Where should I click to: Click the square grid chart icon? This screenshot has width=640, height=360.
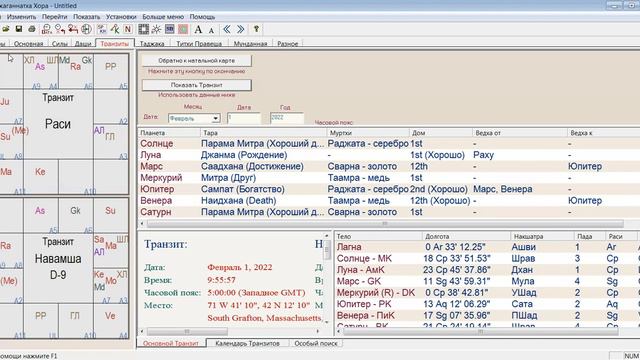143,29
